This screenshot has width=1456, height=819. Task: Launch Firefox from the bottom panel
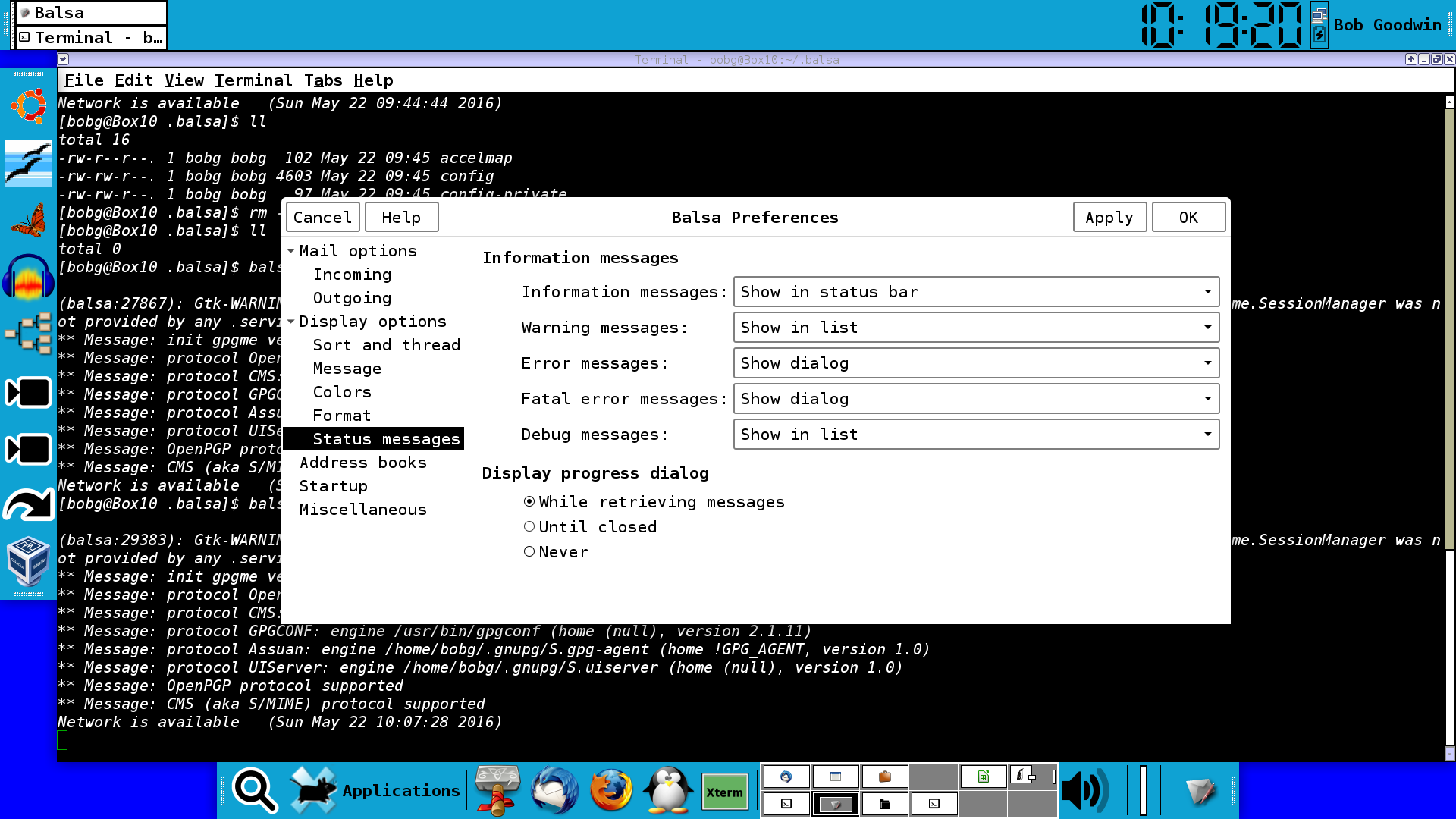pos(611,790)
